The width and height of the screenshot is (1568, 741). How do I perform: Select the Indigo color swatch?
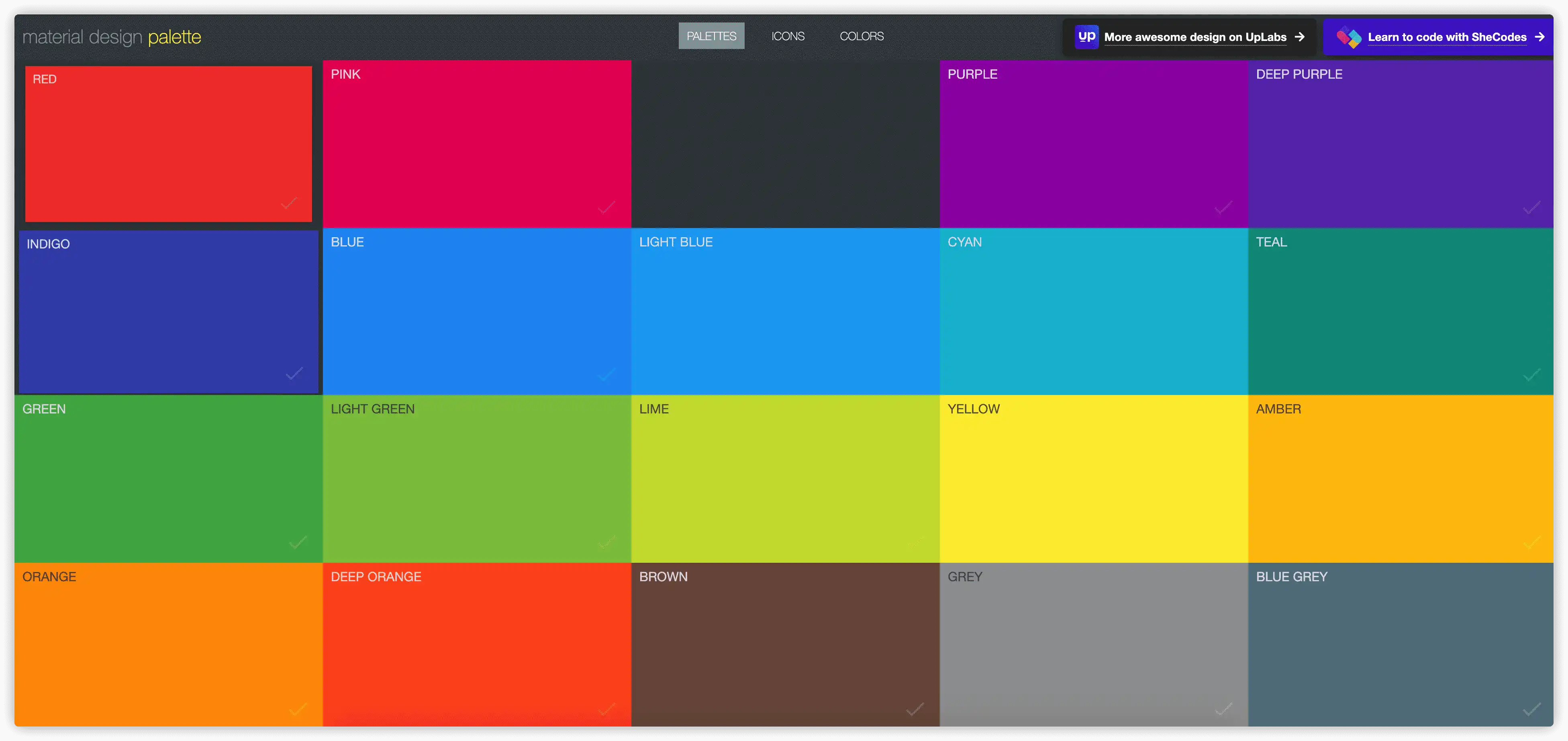click(x=169, y=311)
